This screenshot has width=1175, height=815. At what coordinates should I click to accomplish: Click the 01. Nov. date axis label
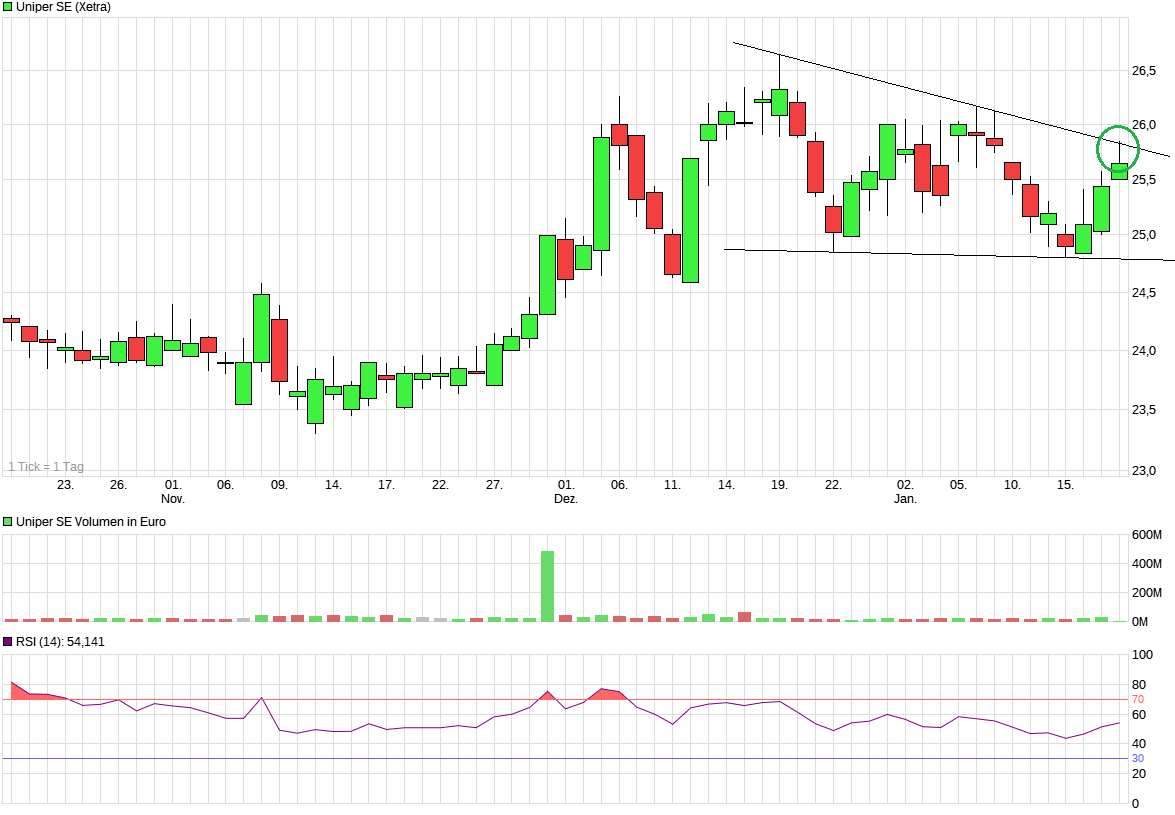172,491
